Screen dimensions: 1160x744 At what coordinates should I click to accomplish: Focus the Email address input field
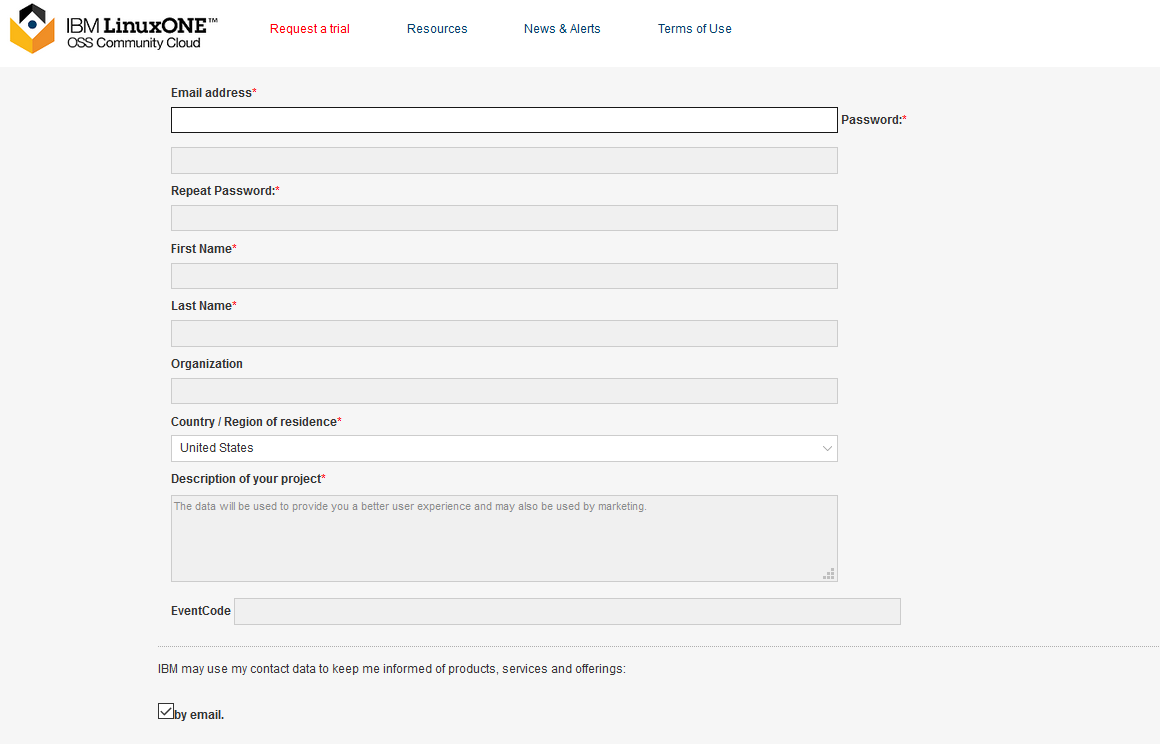(504, 120)
